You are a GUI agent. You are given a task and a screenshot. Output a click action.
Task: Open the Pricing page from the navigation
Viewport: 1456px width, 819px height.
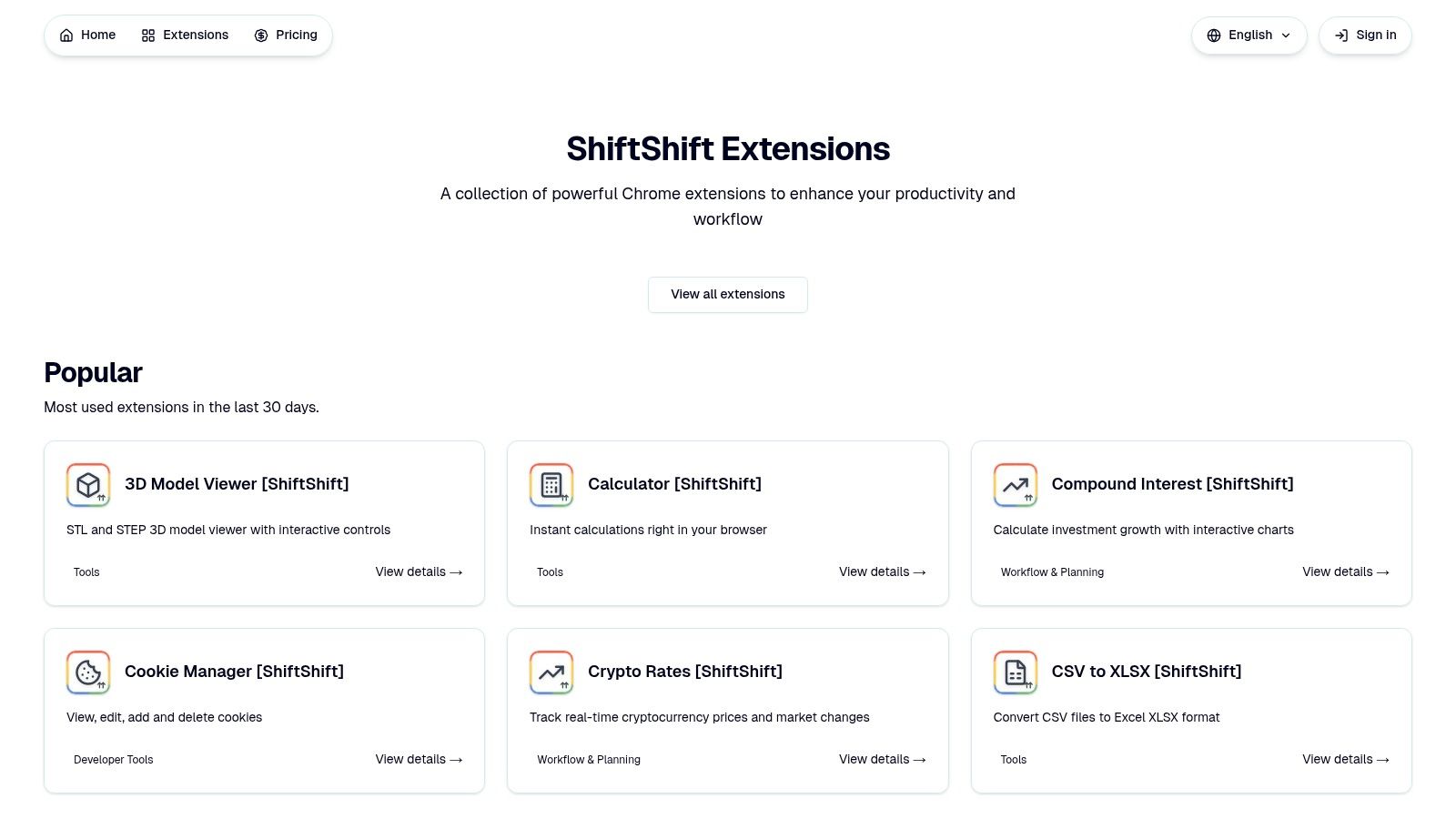(x=296, y=35)
